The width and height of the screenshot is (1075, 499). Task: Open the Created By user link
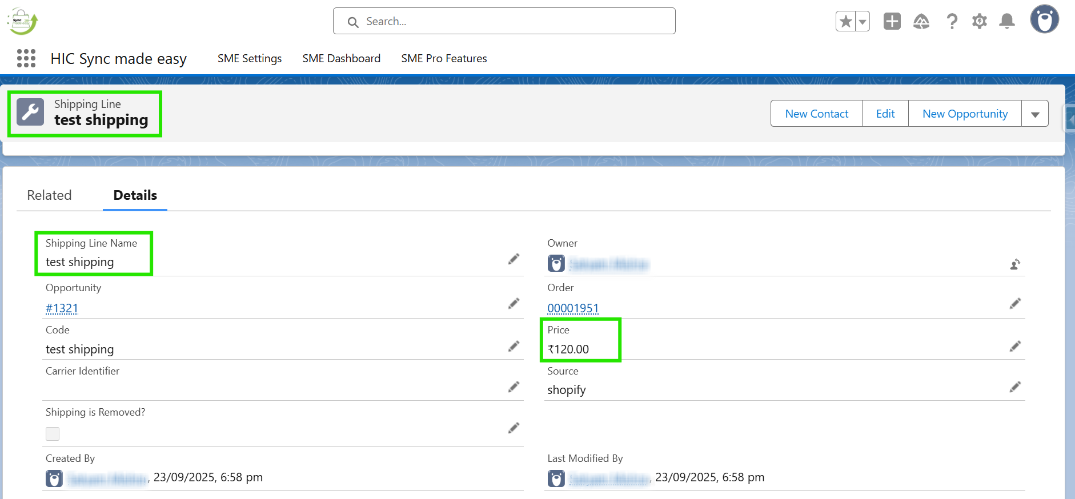click(107, 478)
